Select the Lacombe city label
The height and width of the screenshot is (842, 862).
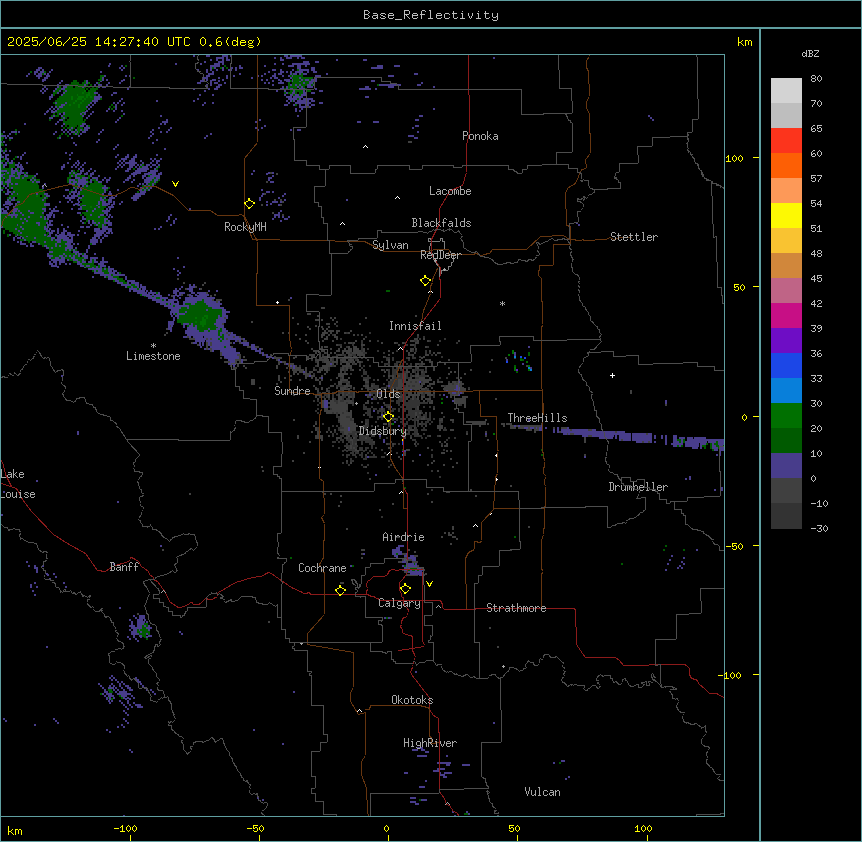click(450, 191)
